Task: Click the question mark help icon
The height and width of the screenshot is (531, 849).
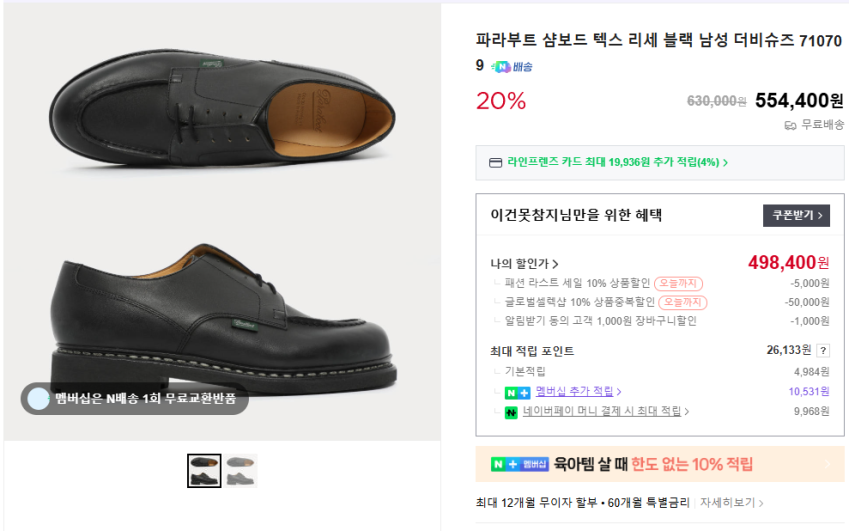Action: (823, 351)
